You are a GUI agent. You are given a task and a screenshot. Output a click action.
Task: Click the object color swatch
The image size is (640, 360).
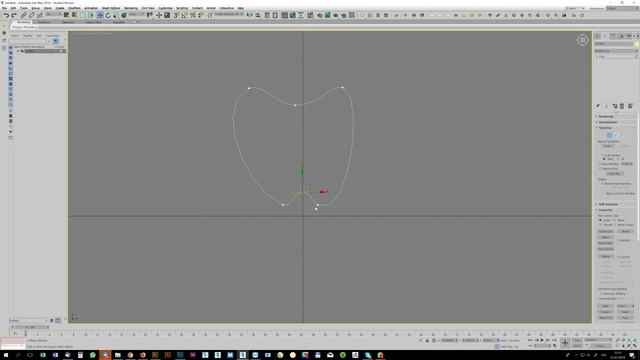point(636,43)
